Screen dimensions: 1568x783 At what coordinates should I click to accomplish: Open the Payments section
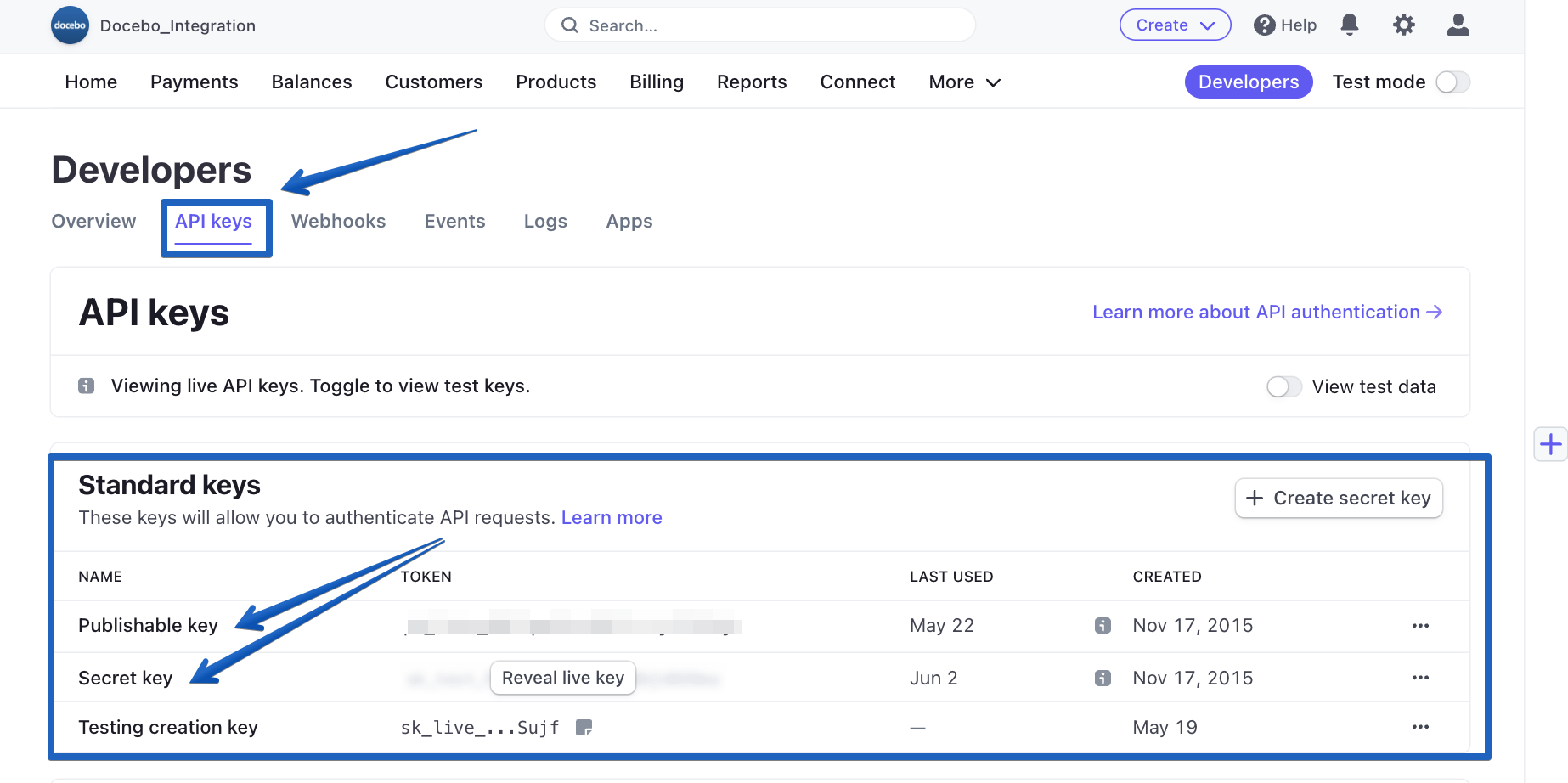(x=194, y=82)
